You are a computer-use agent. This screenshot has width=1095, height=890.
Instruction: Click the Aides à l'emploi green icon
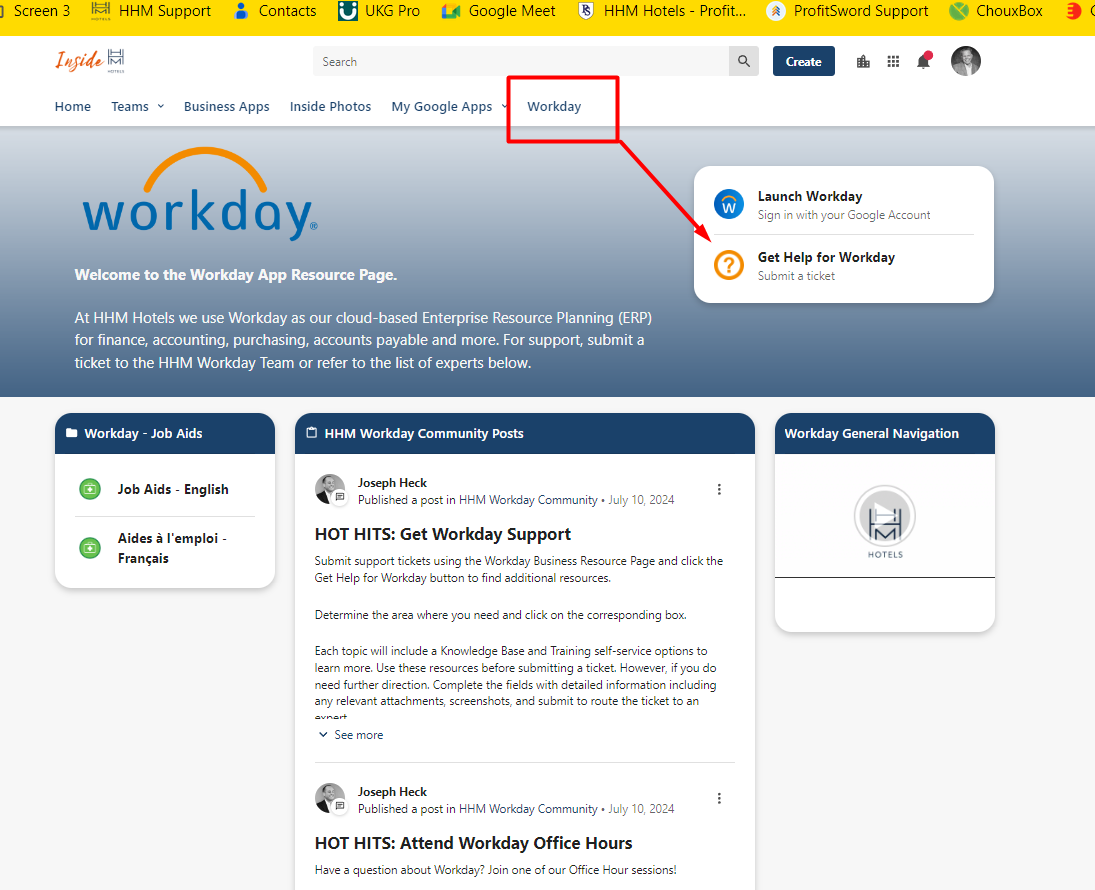pos(90,548)
